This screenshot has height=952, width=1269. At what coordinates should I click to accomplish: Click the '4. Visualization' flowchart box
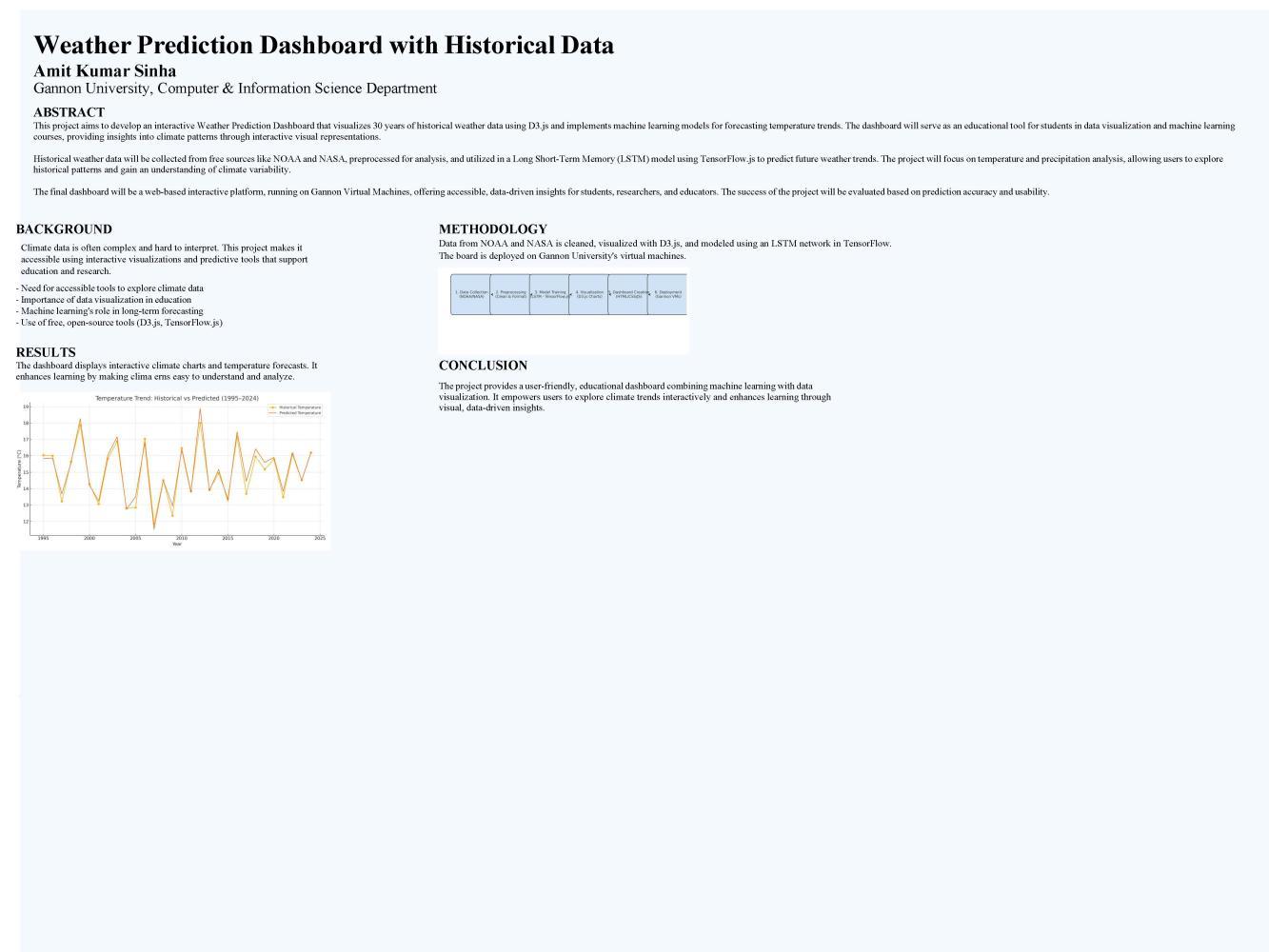(x=589, y=295)
